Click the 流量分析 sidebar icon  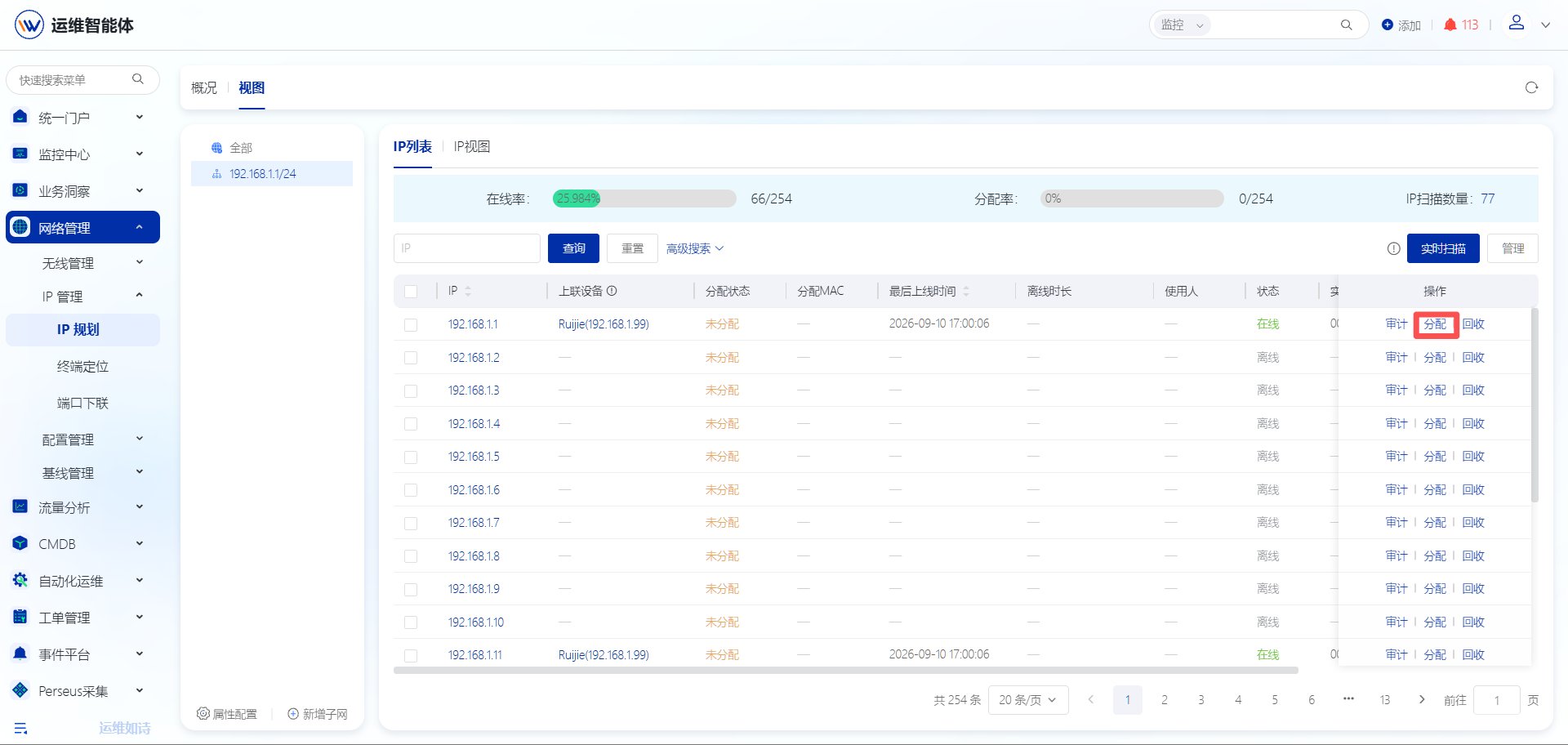20,506
